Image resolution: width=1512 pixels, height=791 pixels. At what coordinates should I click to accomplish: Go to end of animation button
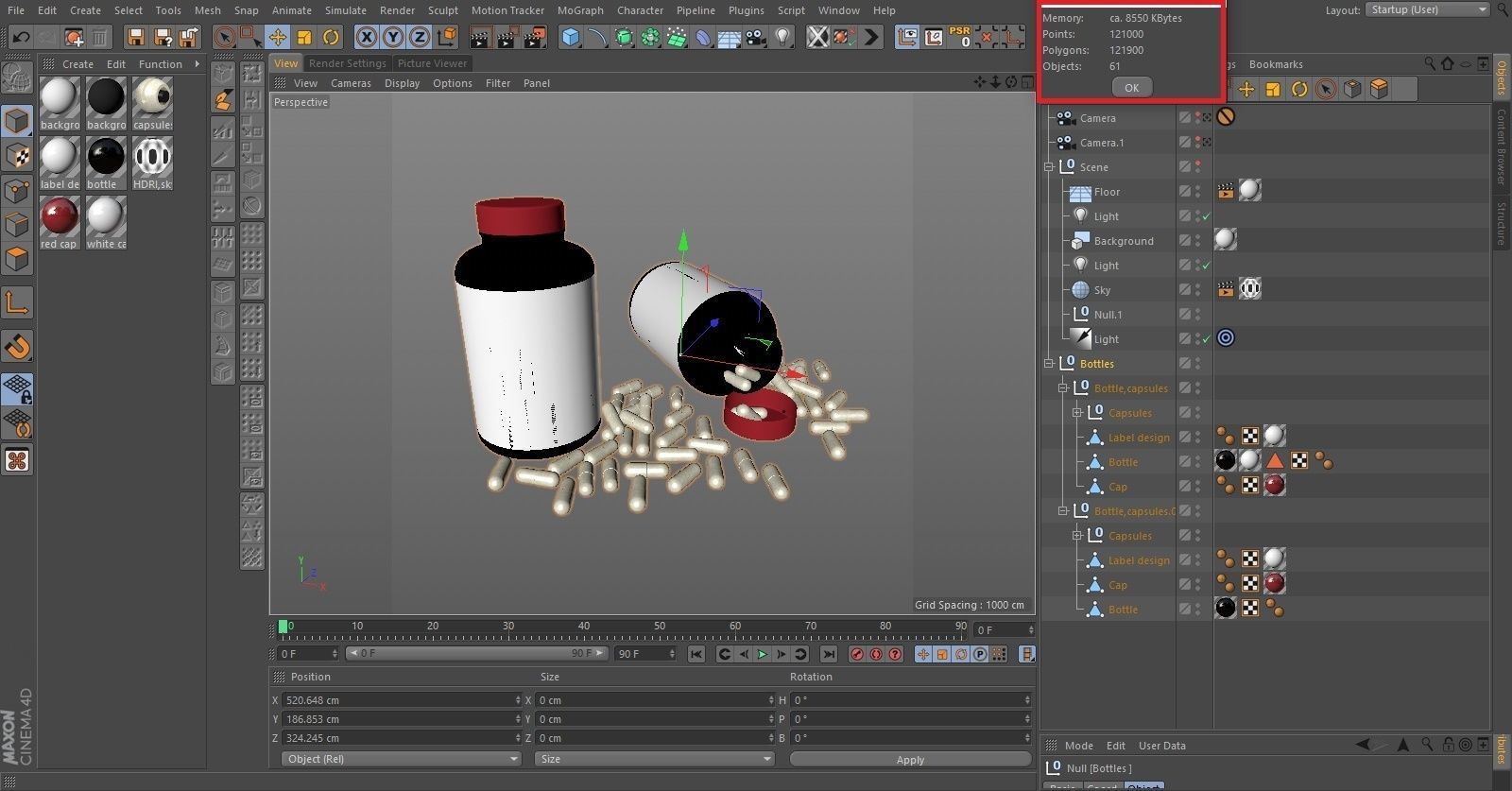(x=829, y=654)
